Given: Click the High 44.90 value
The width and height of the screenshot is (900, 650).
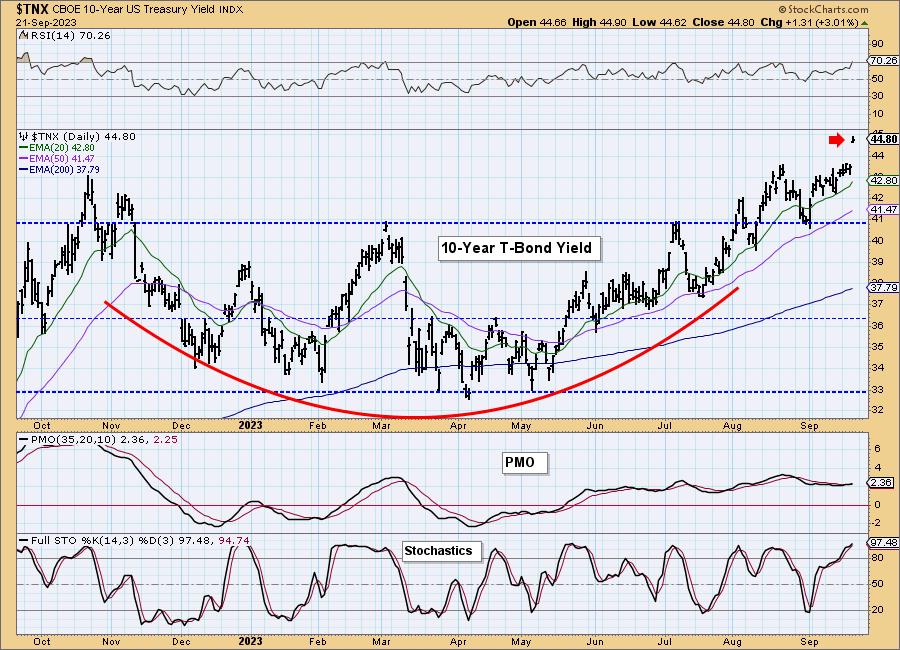Looking at the screenshot, I should pos(599,22).
